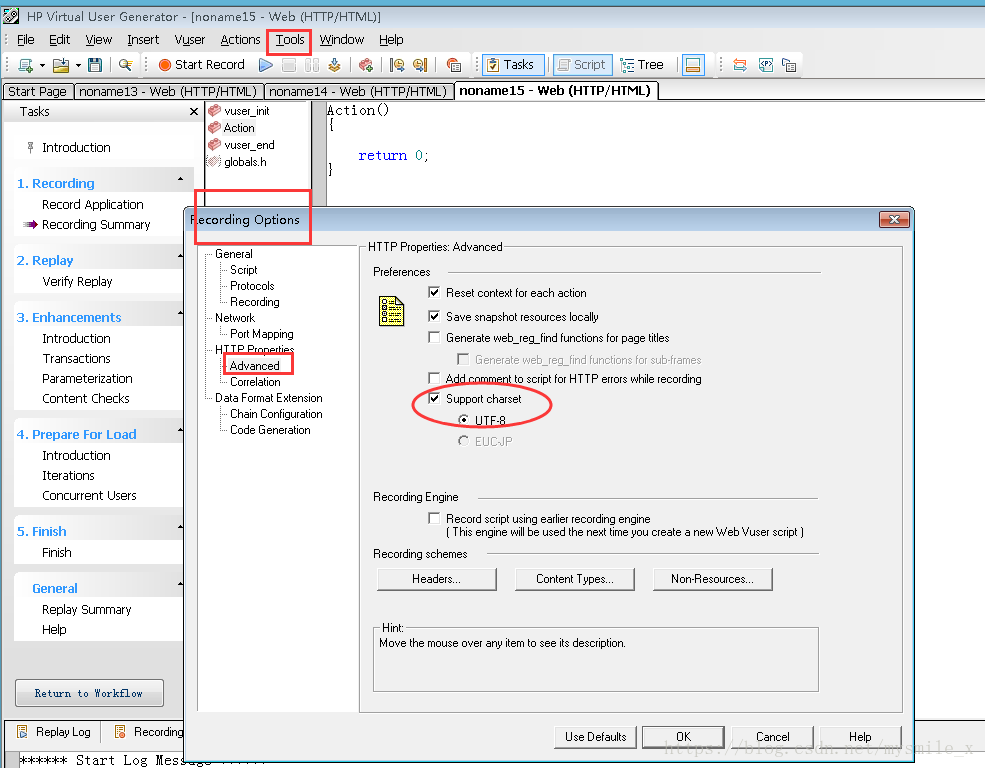Click the Stop square toolbar icon

click(x=289, y=65)
